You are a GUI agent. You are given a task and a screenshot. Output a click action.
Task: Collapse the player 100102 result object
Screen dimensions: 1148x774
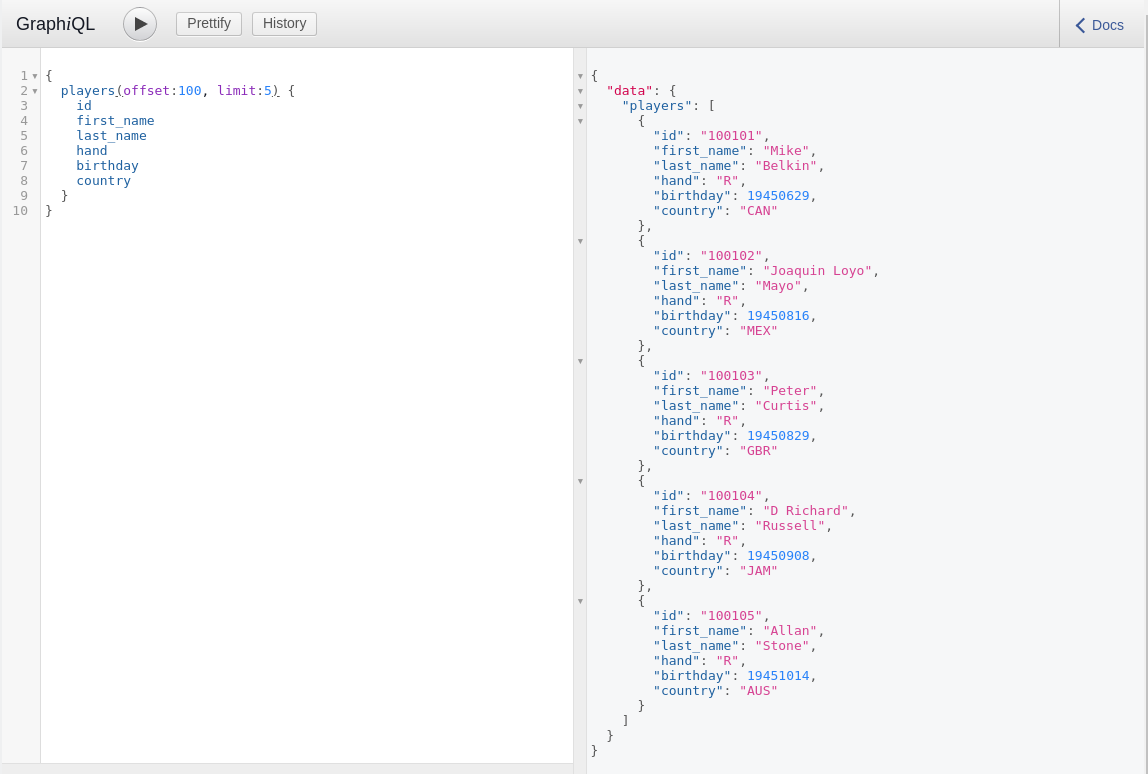[x=580, y=241]
